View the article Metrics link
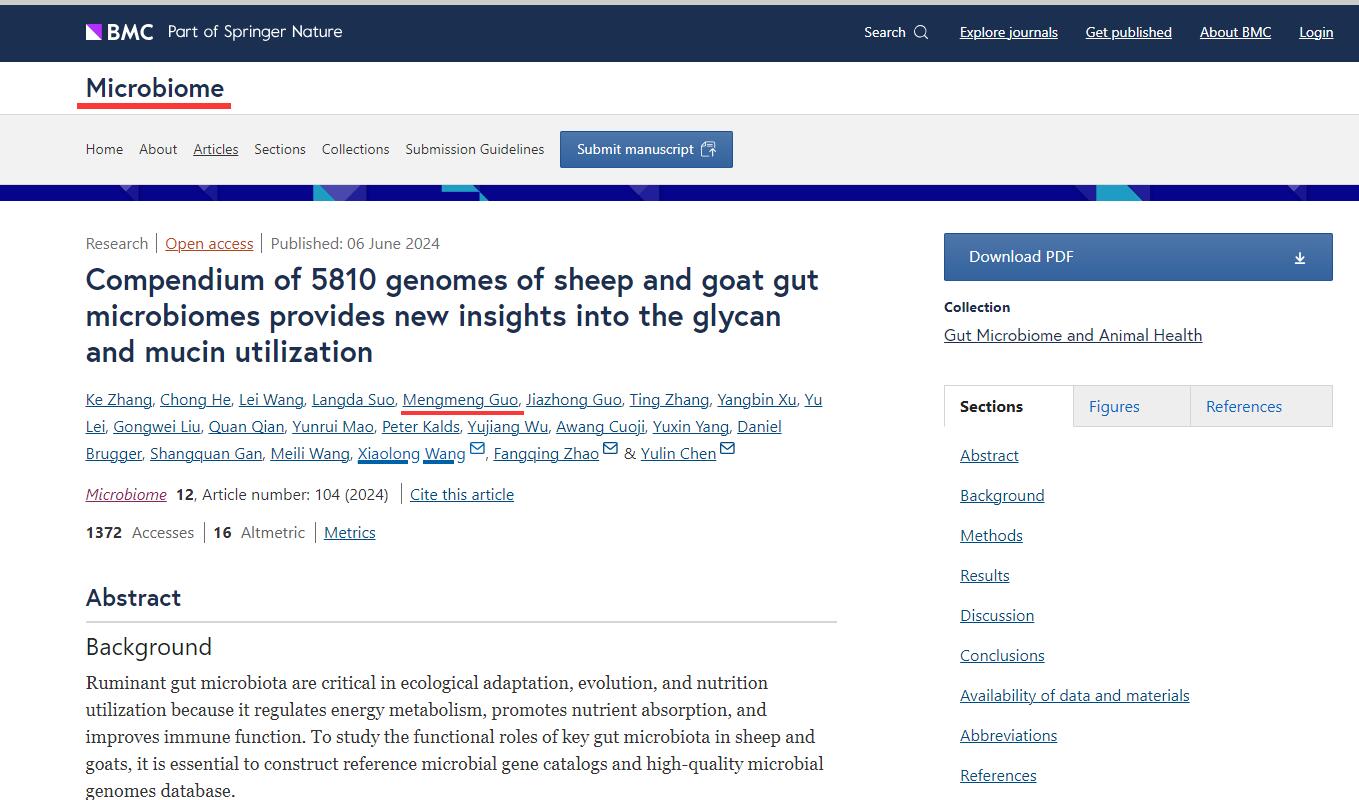This screenshot has height=800, width=1359. [349, 532]
